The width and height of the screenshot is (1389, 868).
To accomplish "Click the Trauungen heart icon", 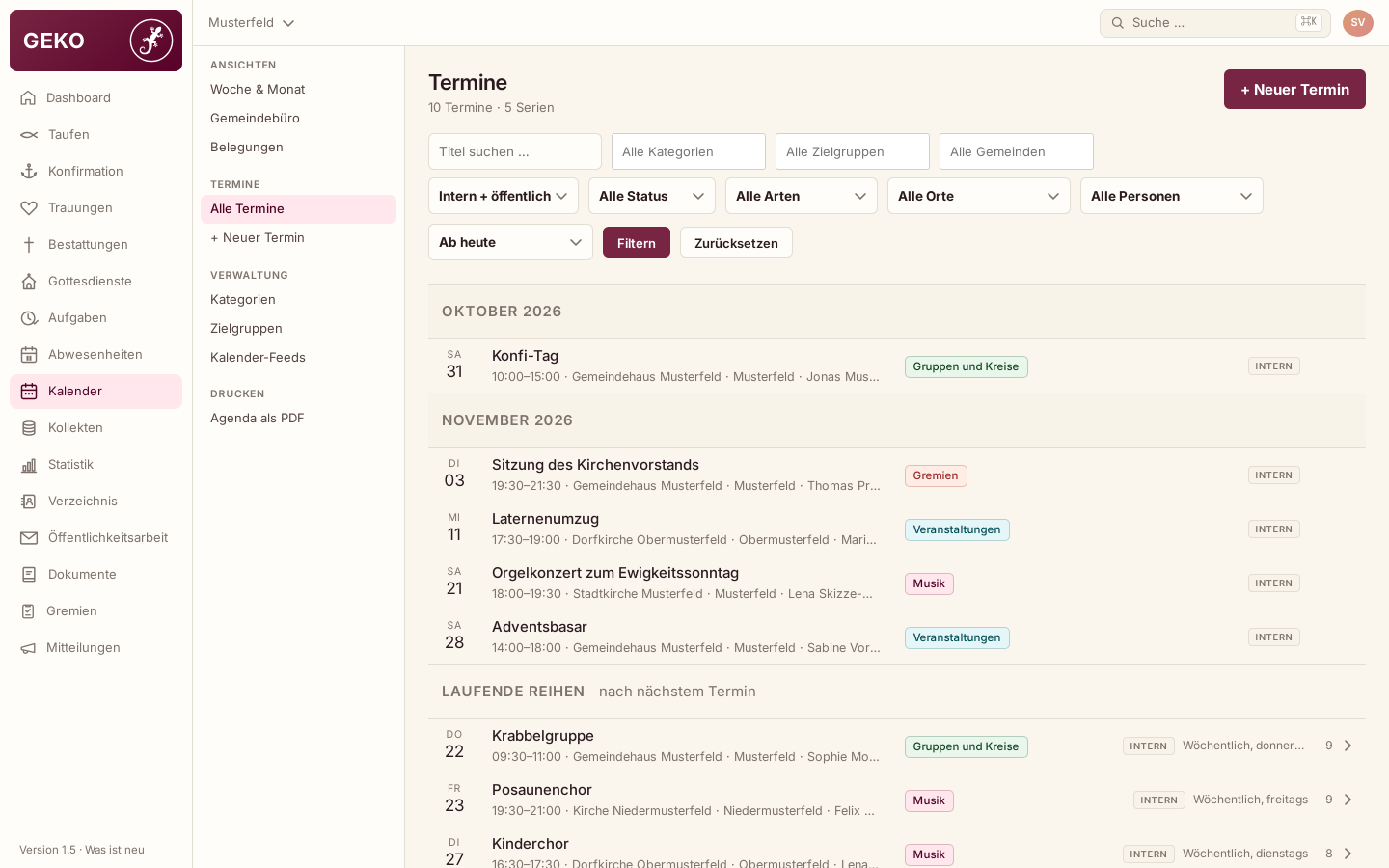I will pos(29,207).
